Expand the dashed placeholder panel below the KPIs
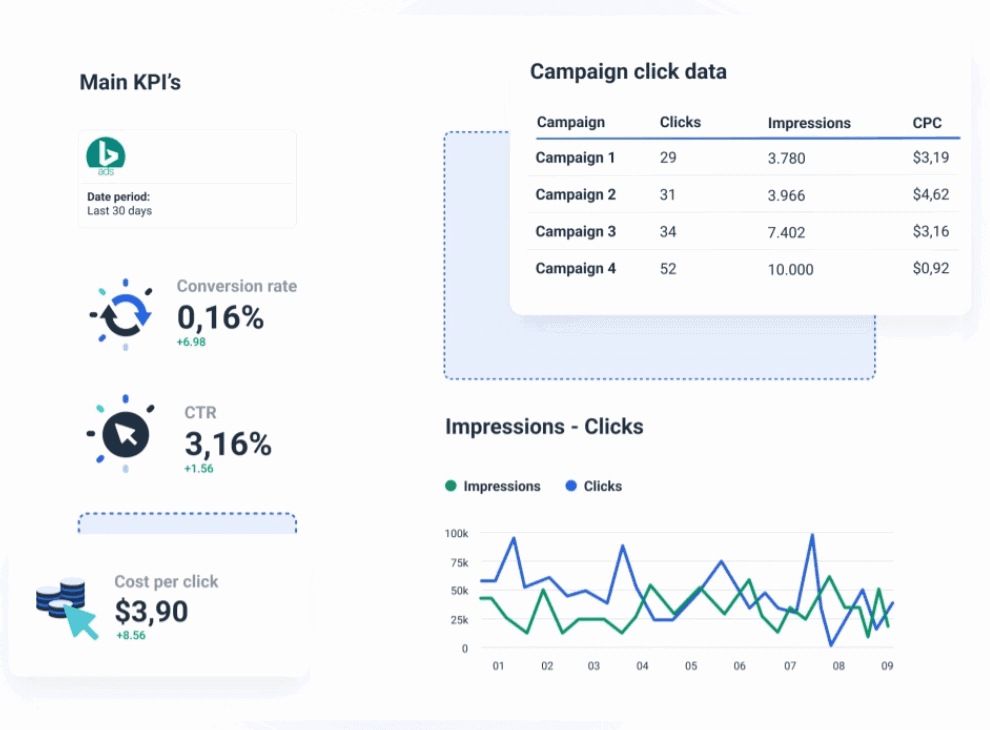 coord(187,522)
